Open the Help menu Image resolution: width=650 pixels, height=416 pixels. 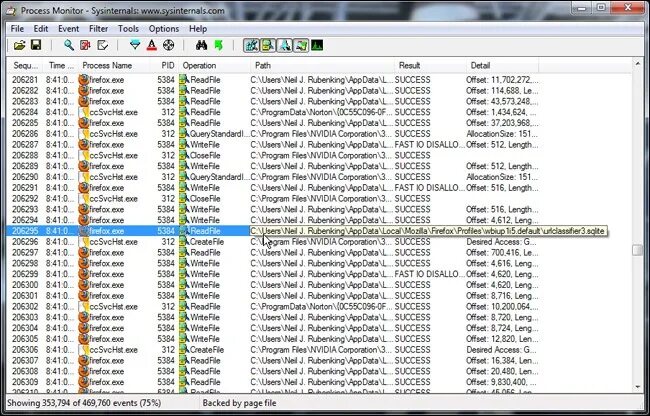(x=198, y=29)
